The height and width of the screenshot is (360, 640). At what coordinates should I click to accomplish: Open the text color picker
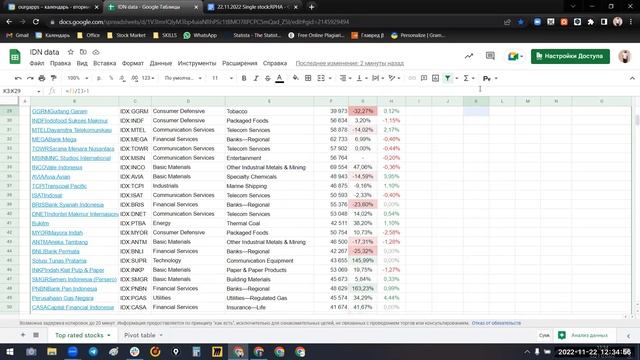coord(280,78)
